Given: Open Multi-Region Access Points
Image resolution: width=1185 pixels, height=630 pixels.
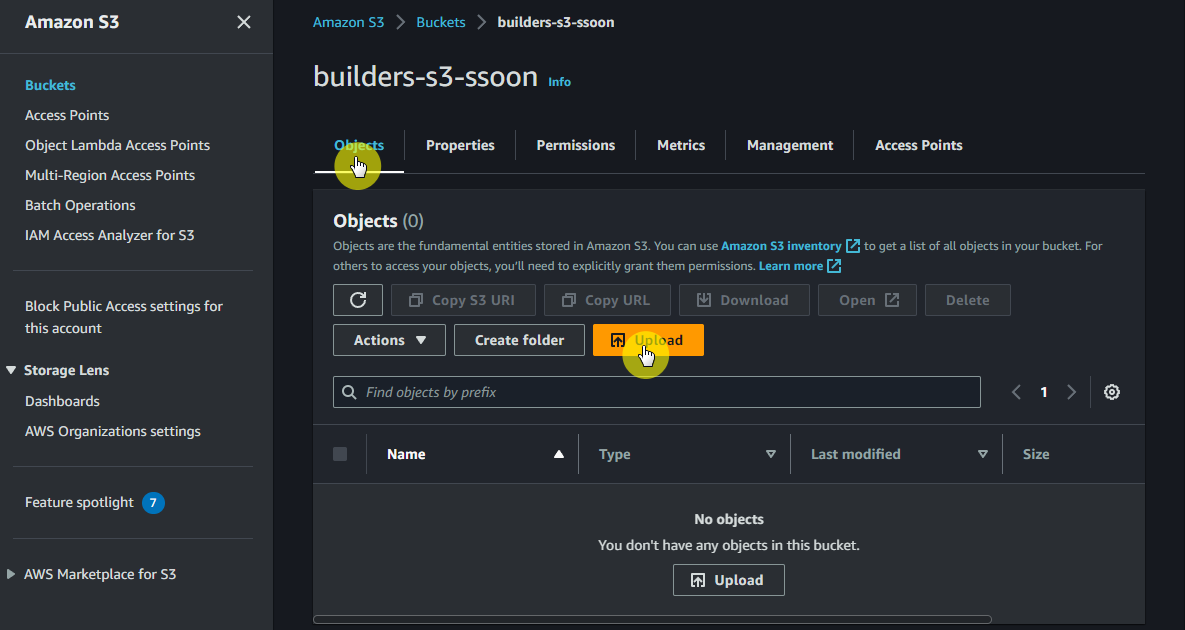Looking at the screenshot, I should tap(110, 175).
